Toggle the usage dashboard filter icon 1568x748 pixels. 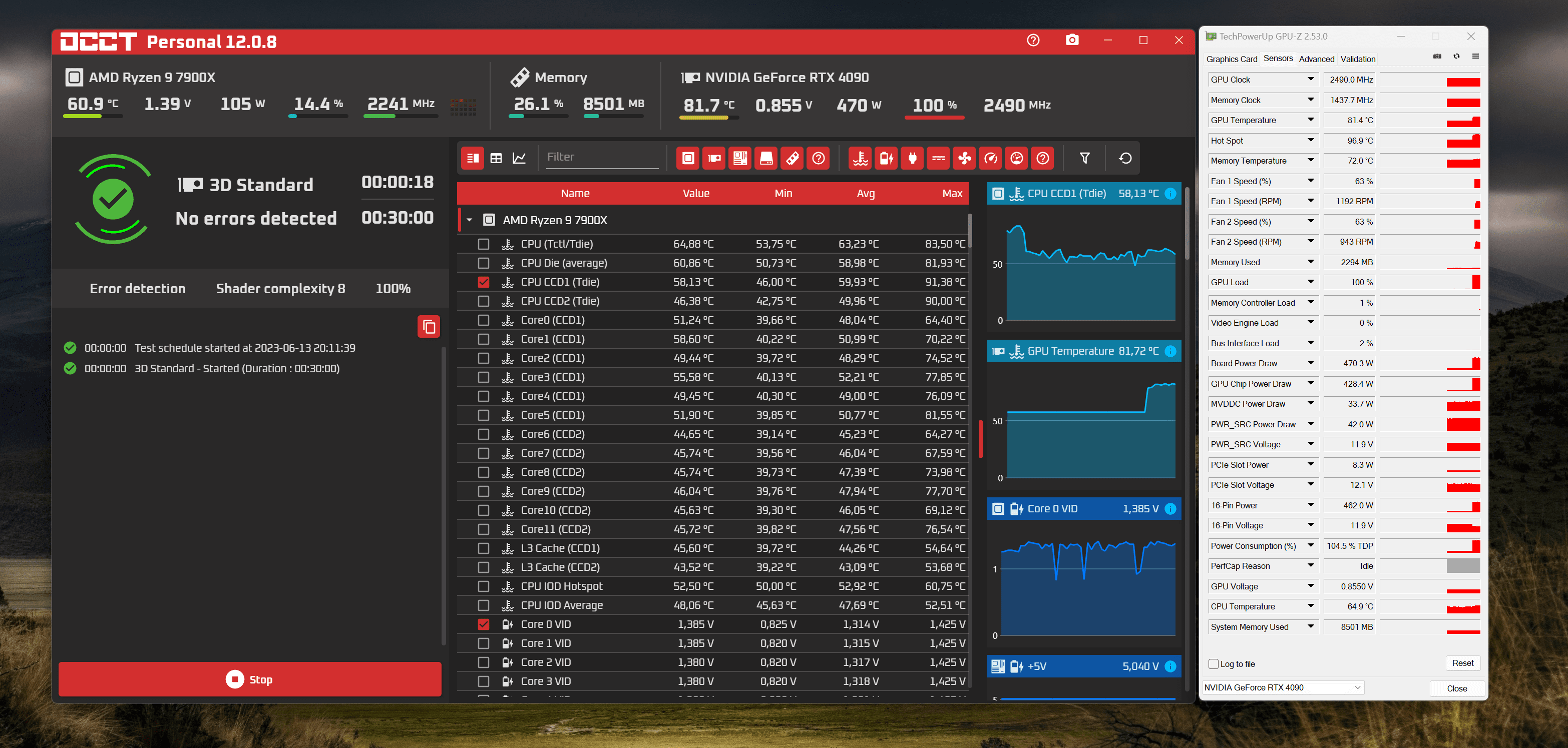coord(1017,158)
